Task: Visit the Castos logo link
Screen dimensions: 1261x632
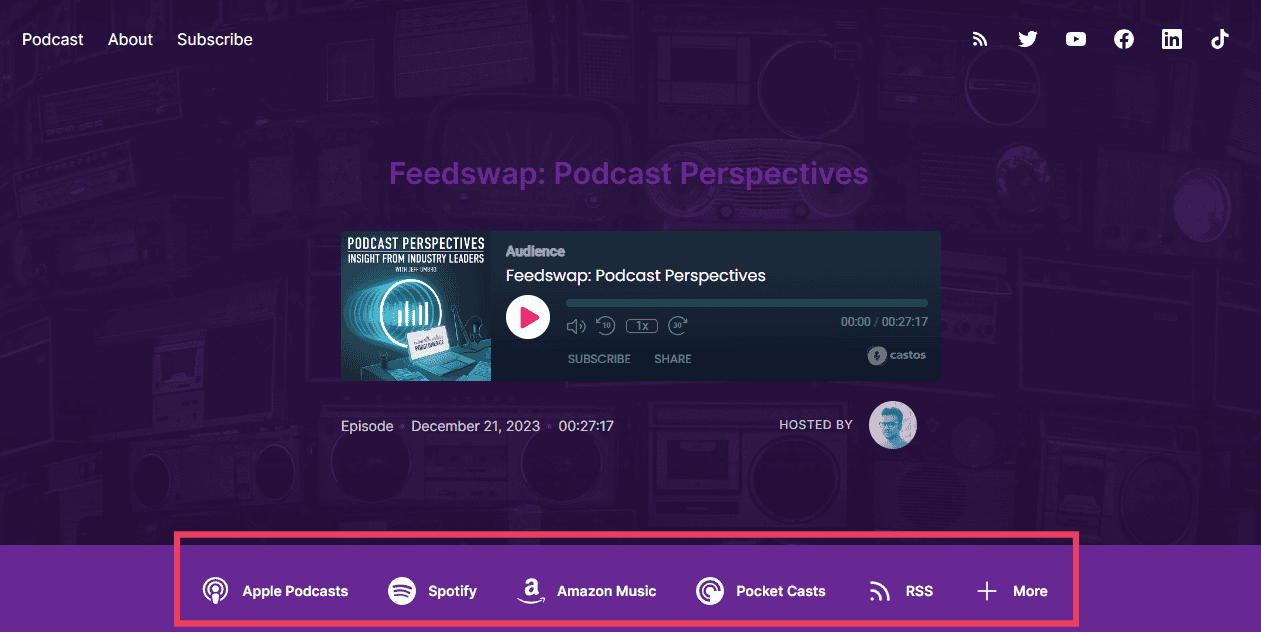Action: 897,355
